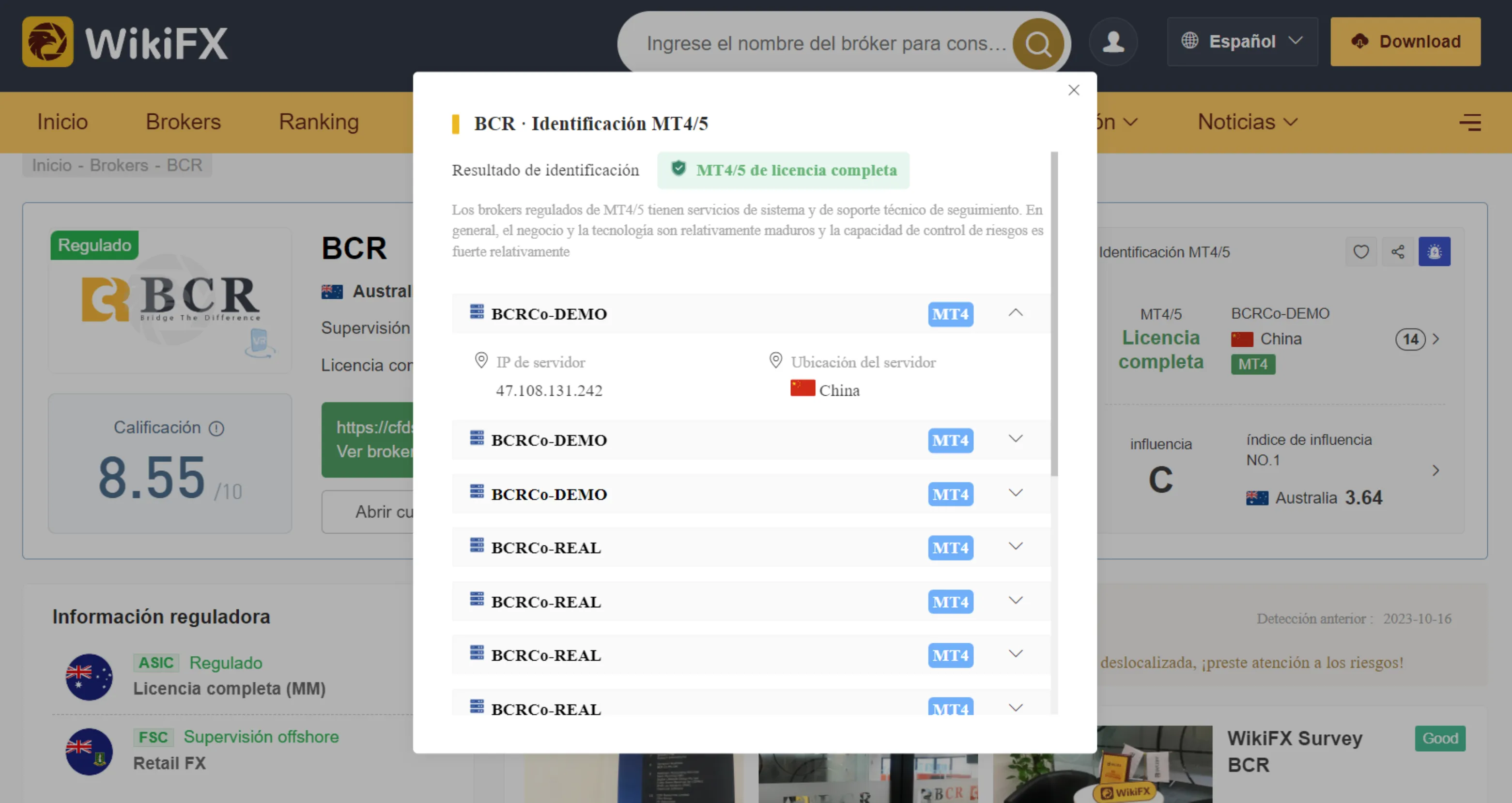Click the WikiFX Survey office thumbnail
The height and width of the screenshot is (803, 1512).
[1102, 764]
